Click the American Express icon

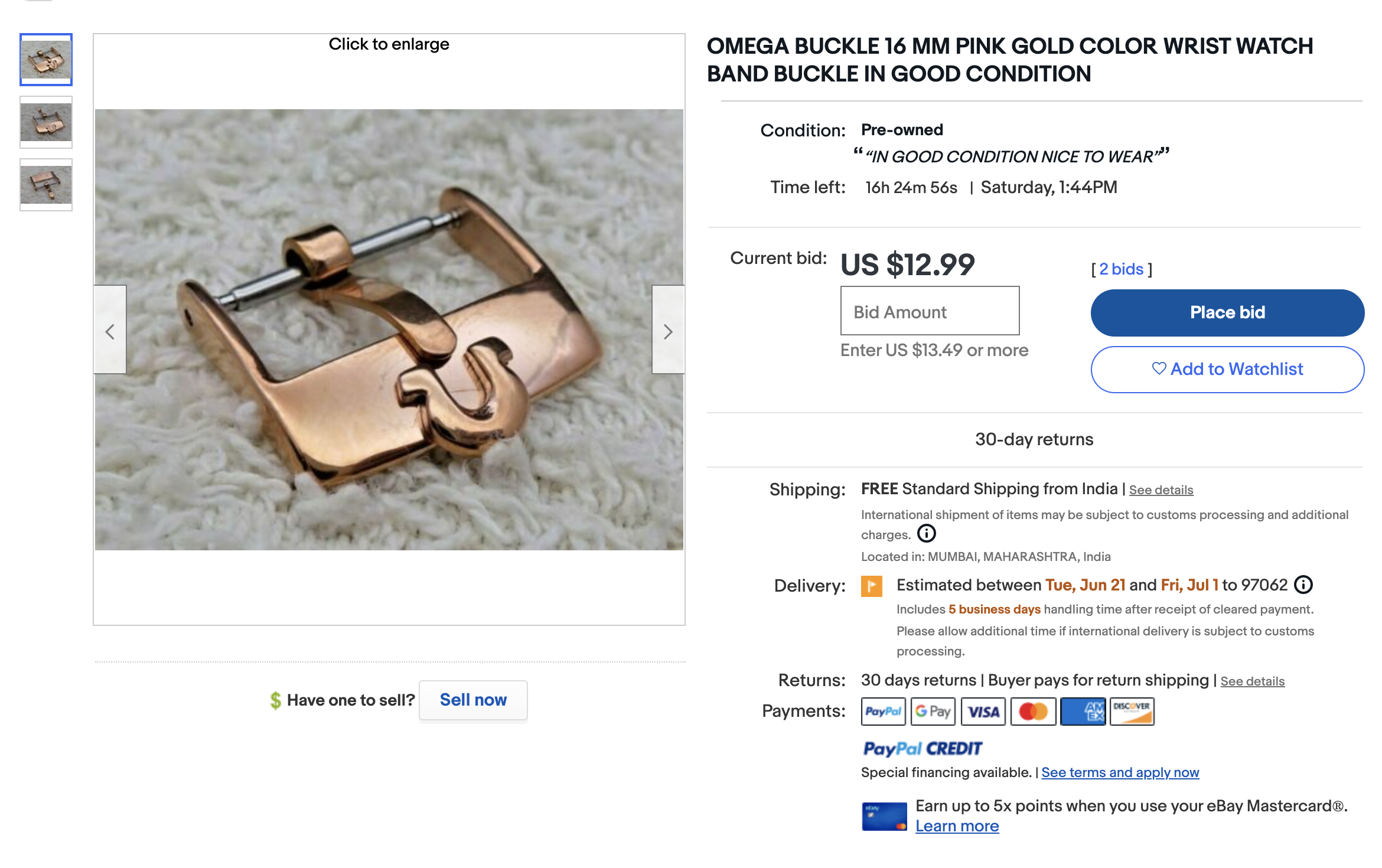tap(1083, 712)
